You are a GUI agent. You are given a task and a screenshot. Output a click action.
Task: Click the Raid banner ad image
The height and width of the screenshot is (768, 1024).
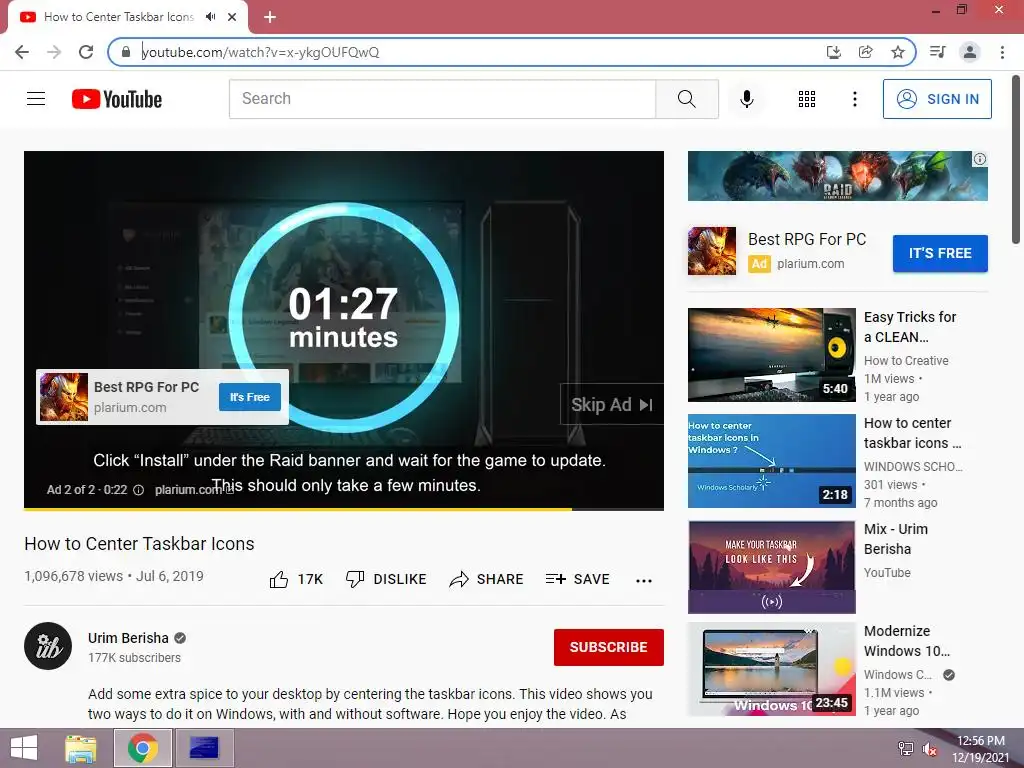tap(837, 176)
